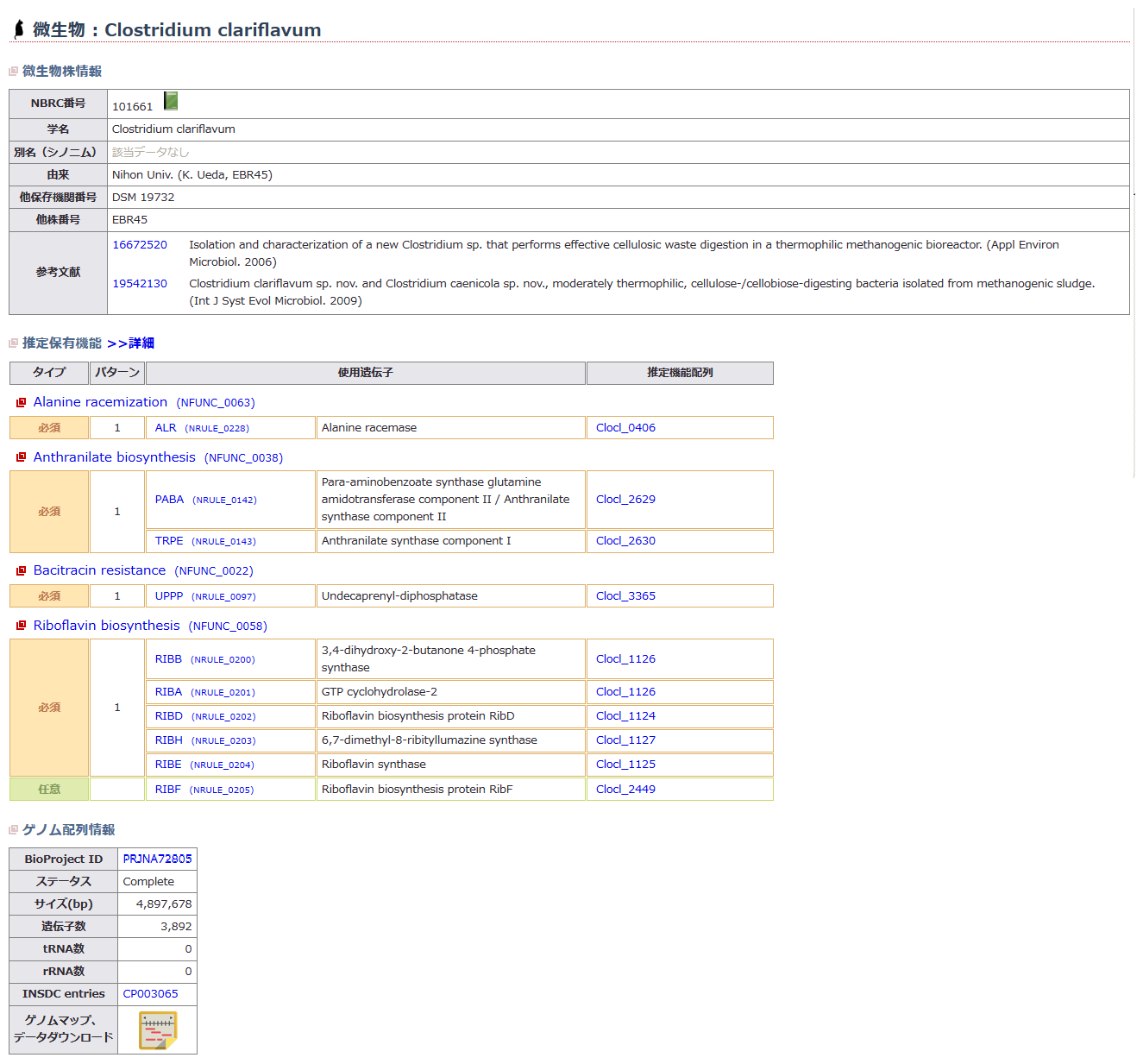Click the microbe icon next to page title

point(19,29)
